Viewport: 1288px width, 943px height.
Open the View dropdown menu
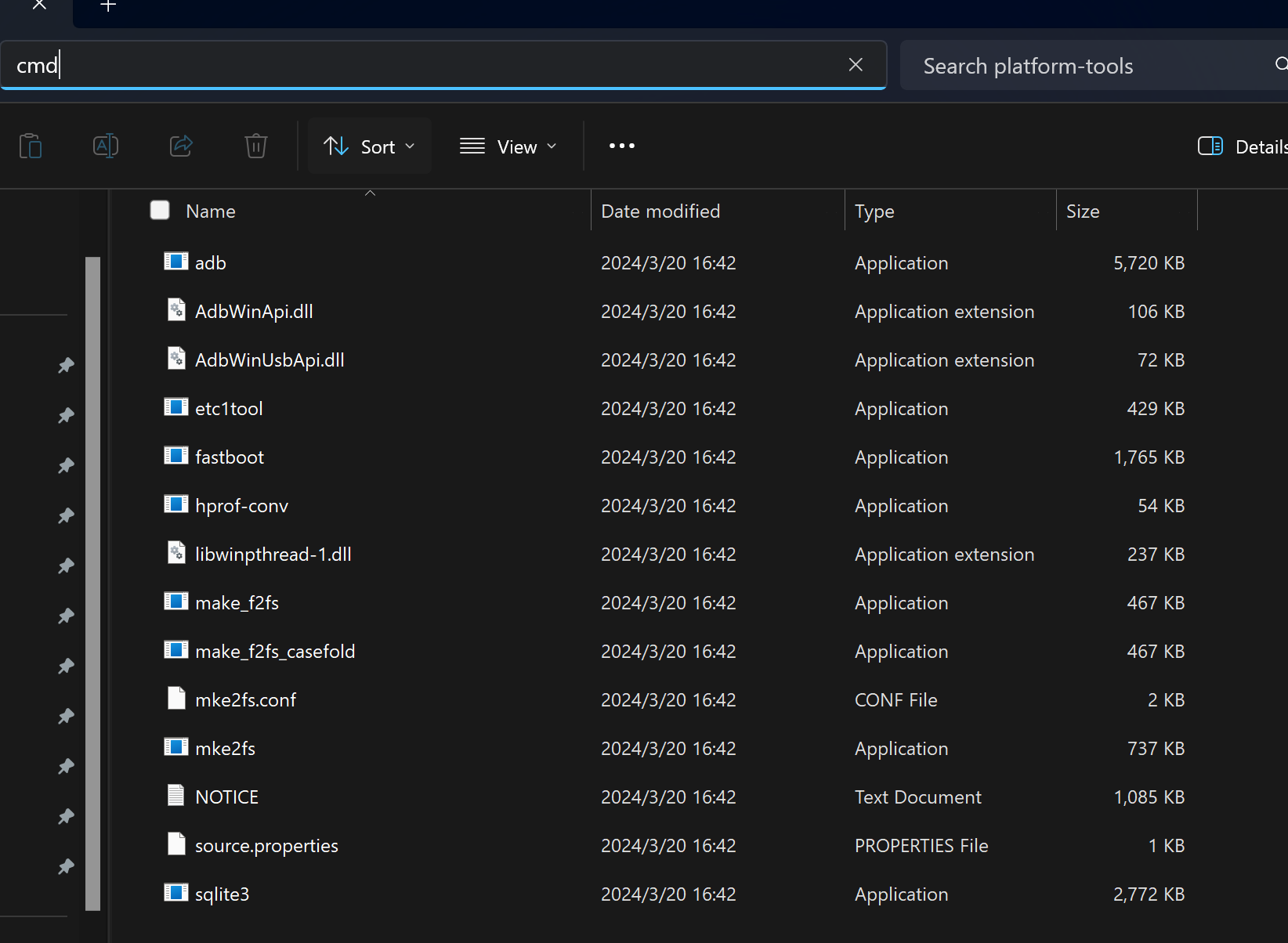(508, 146)
